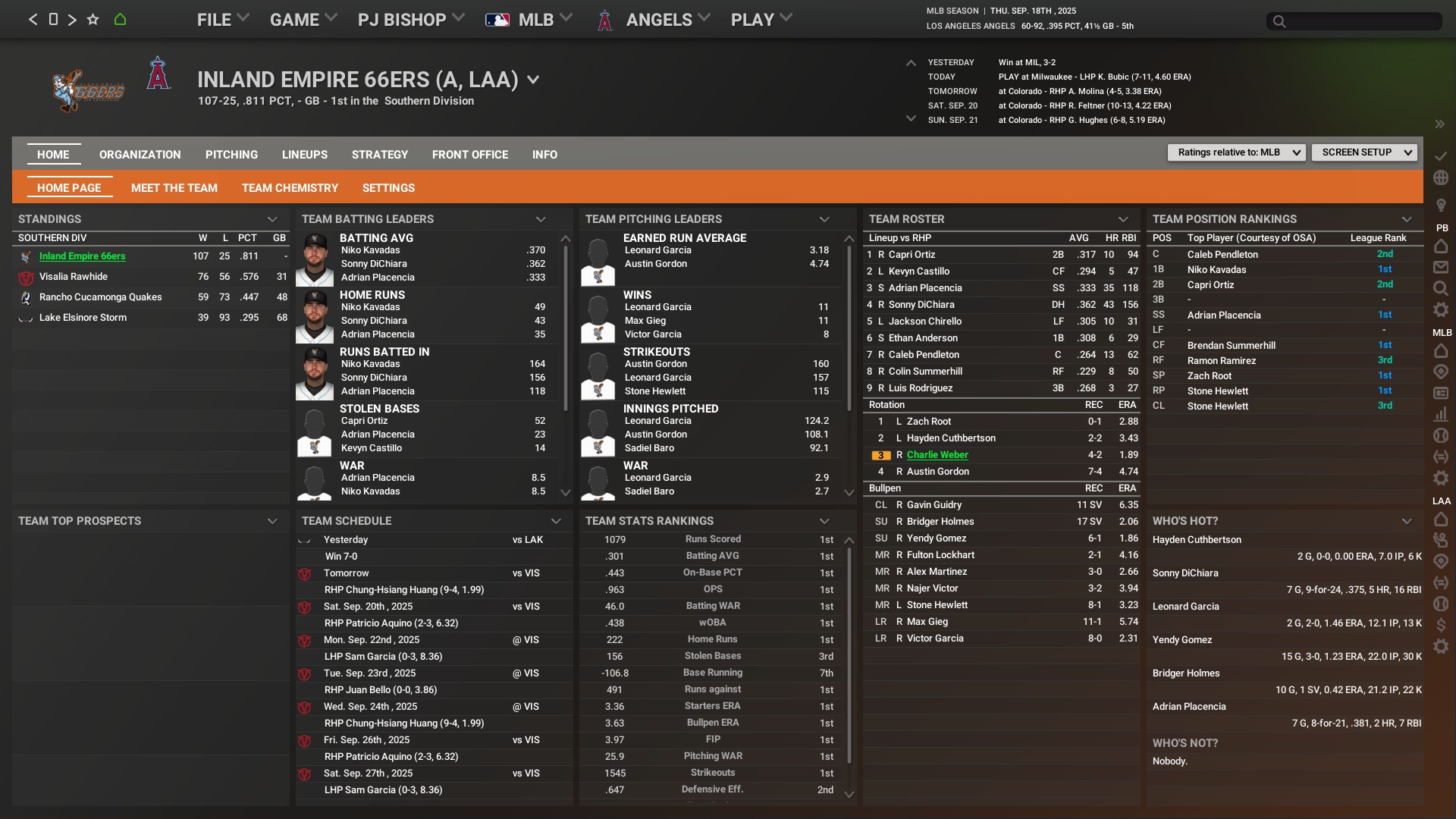Switch to the PITCHING tab
The width and height of the screenshot is (1456, 819).
(x=231, y=155)
